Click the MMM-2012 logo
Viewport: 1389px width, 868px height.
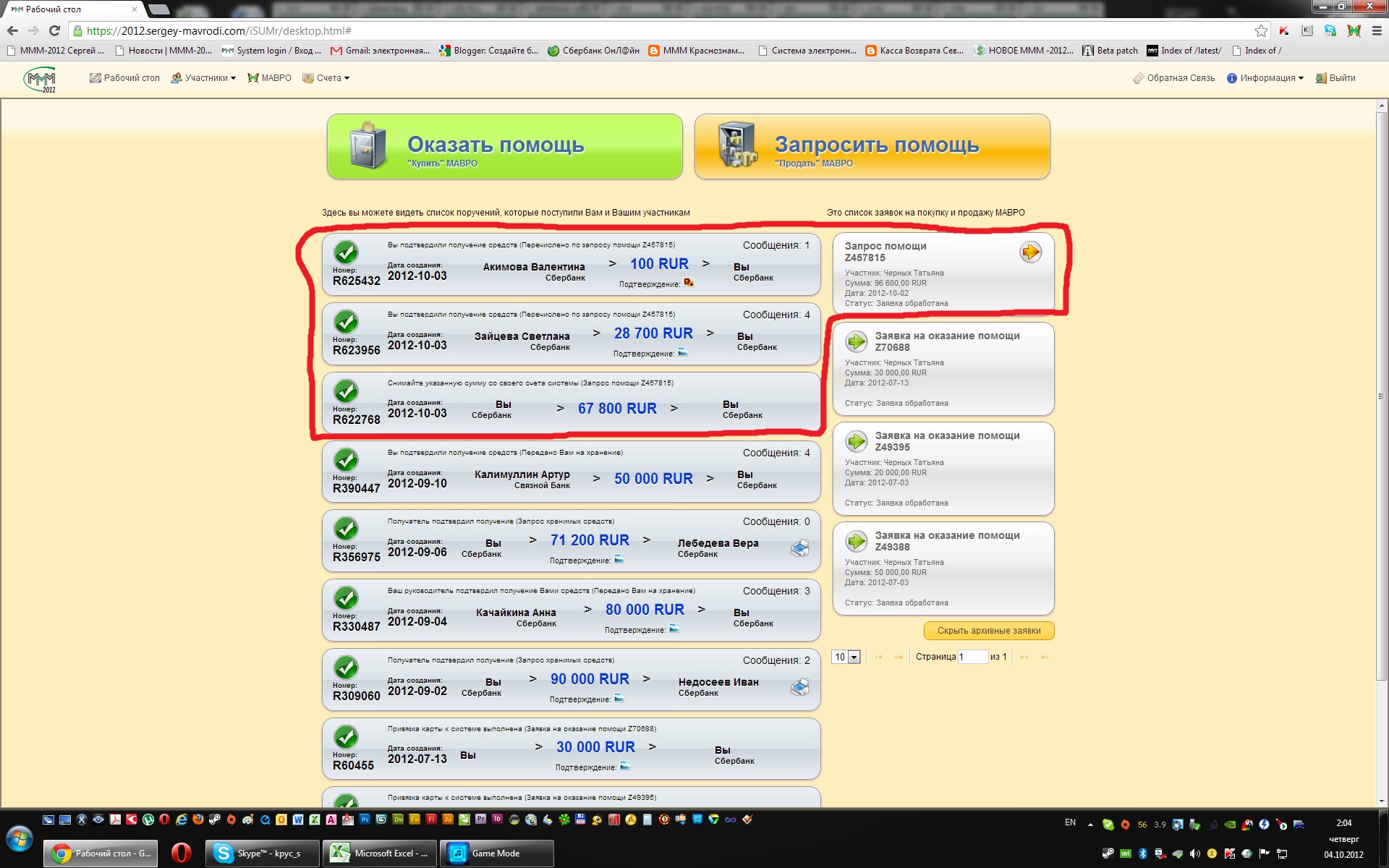point(40,79)
